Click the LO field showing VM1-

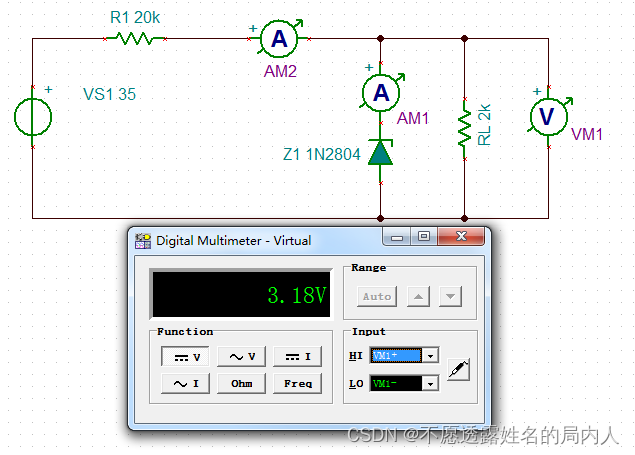point(396,383)
